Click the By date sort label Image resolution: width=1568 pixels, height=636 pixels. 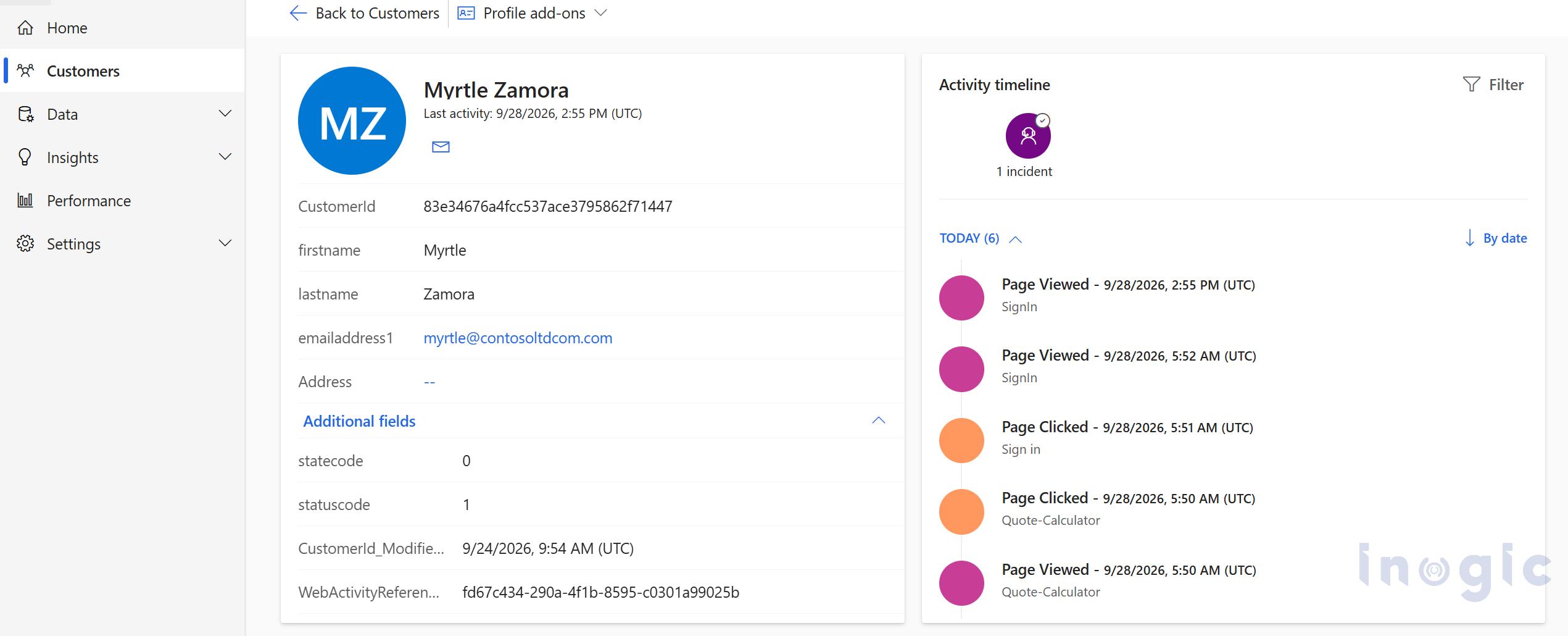point(1504,238)
